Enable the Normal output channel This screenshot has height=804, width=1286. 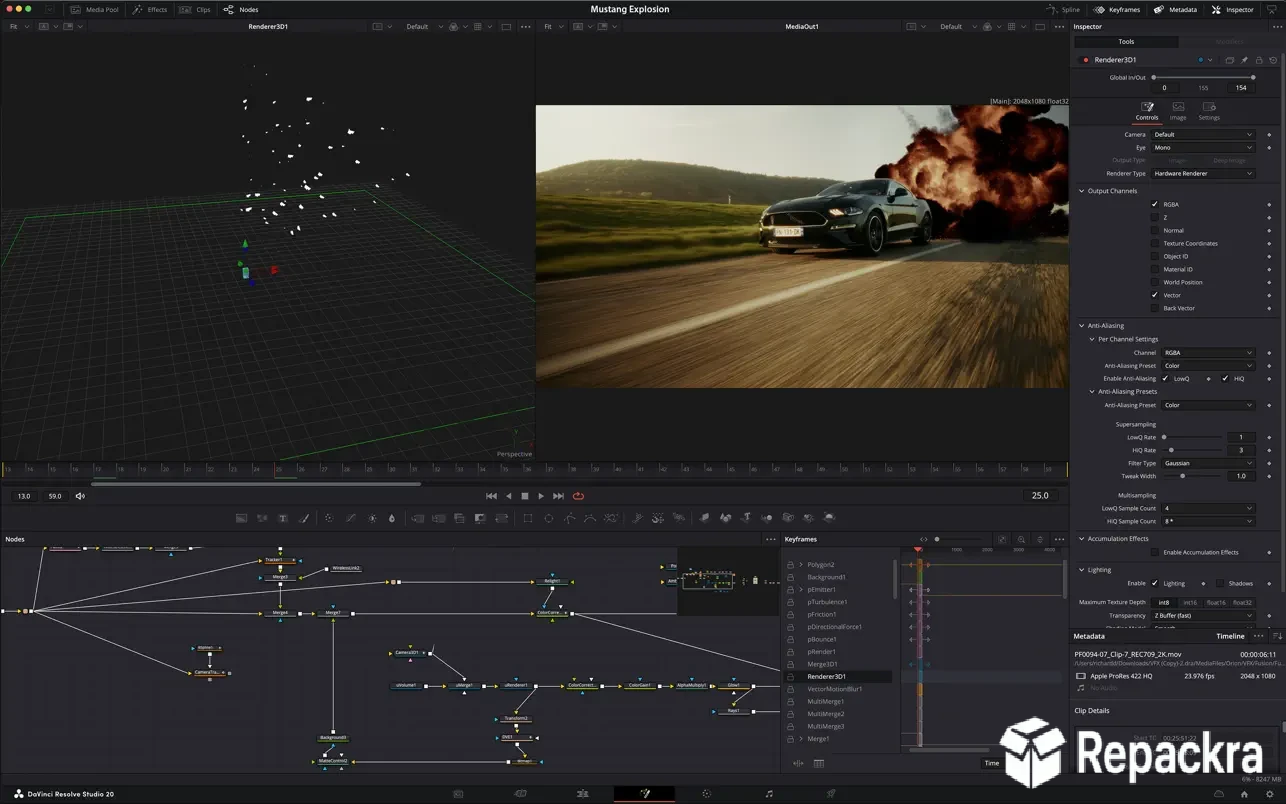(1155, 230)
